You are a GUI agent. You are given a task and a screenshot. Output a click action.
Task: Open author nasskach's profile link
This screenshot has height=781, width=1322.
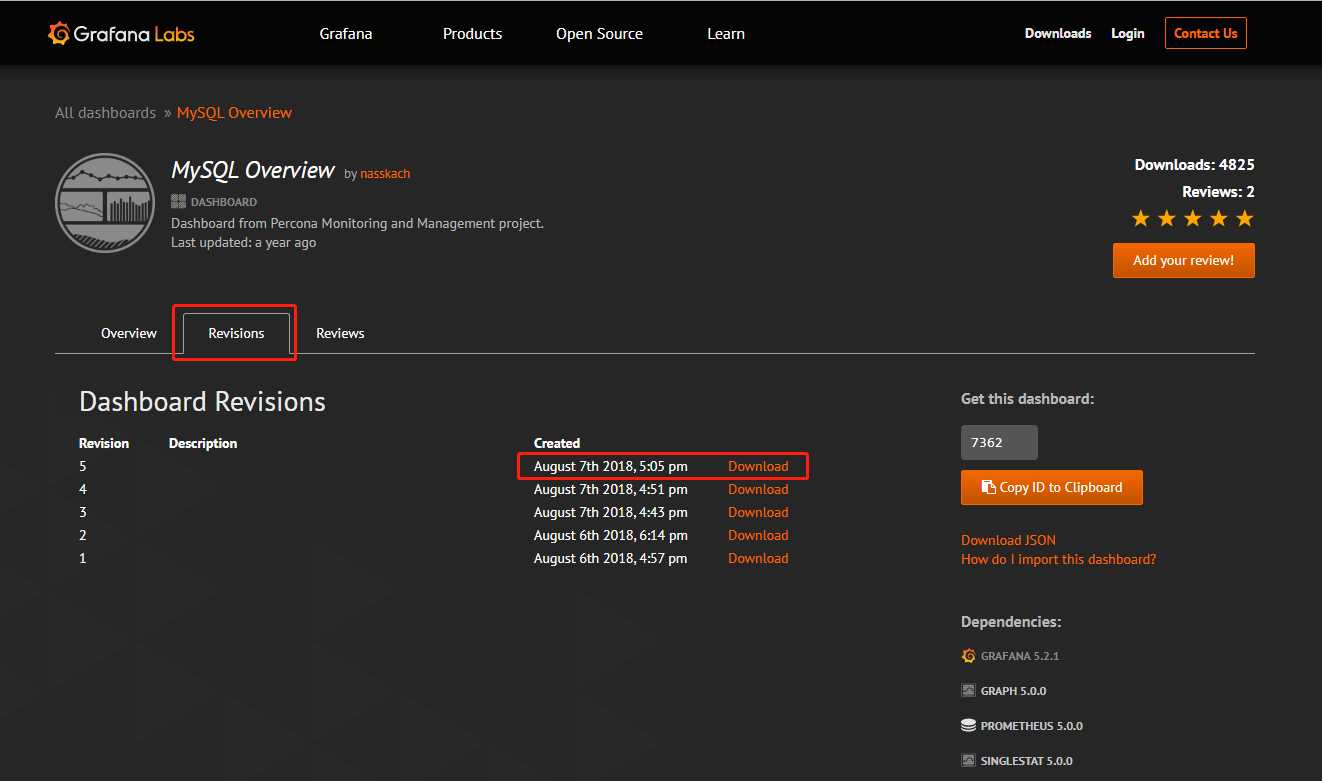pyautogui.click(x=385, y=174)
